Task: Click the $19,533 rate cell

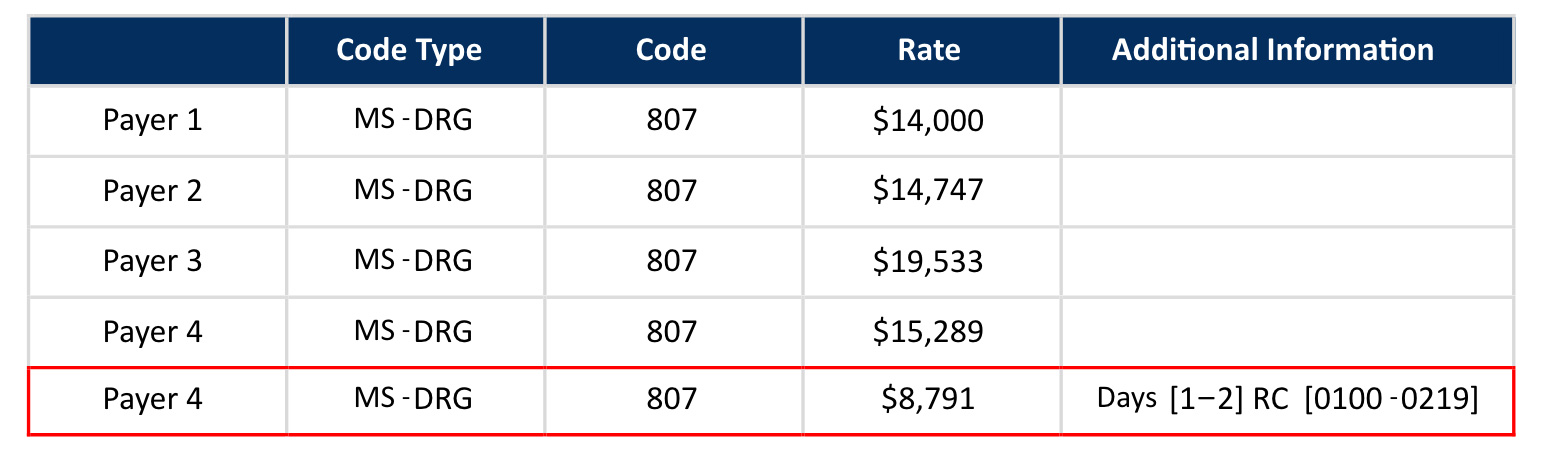Action: pos(928,261)
